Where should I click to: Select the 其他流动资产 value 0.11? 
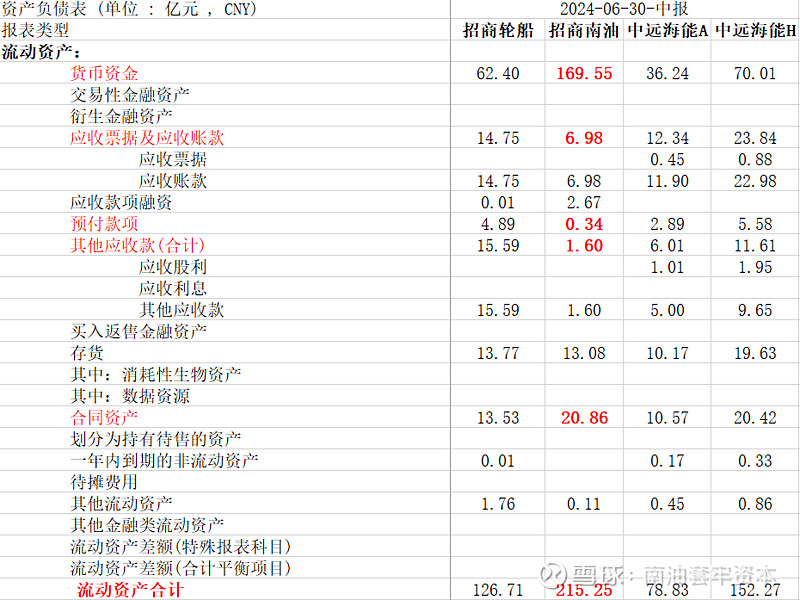(x=584, y=504)
